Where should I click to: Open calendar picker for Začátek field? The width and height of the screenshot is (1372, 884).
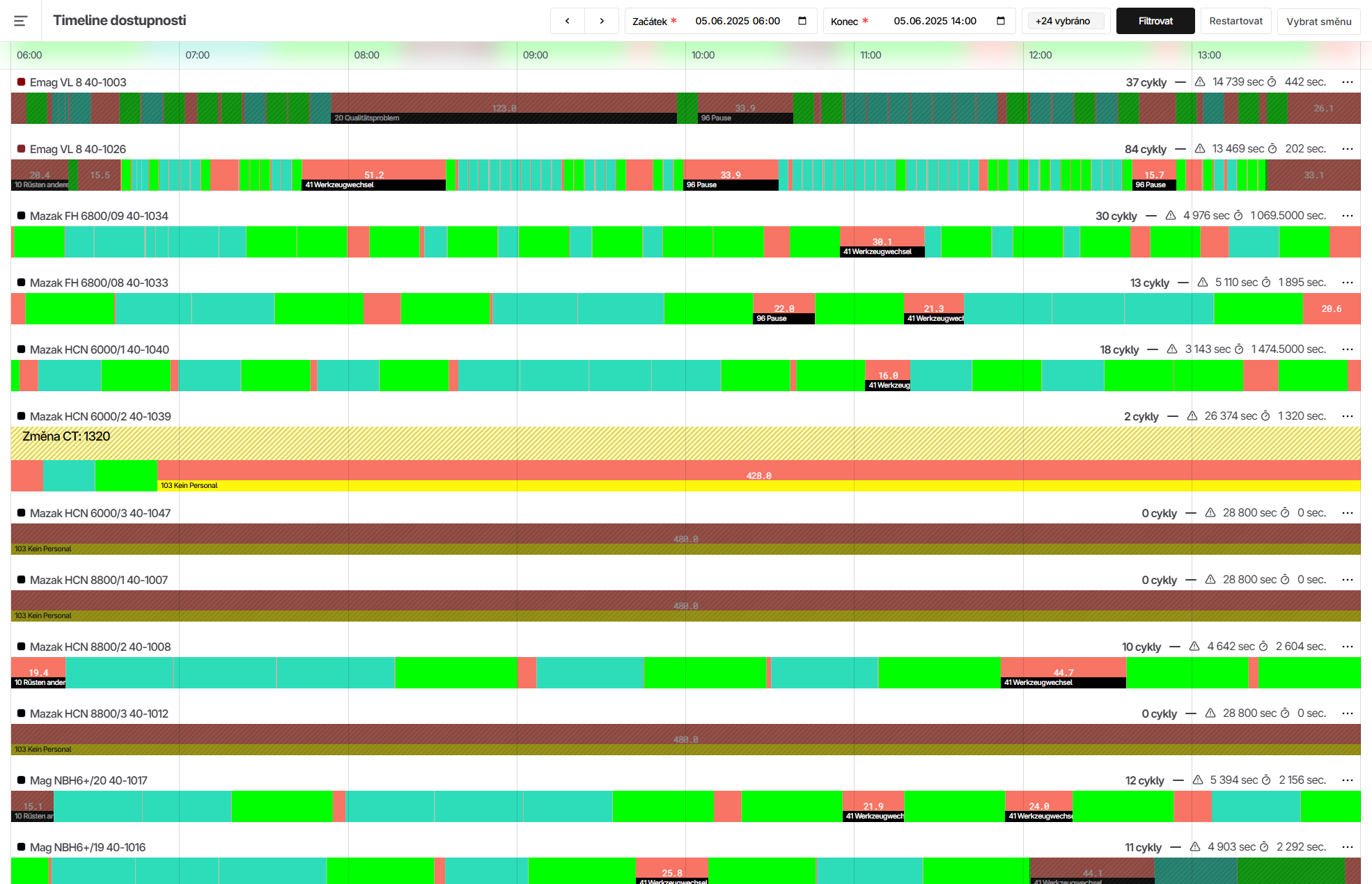(x=802, y=21)
